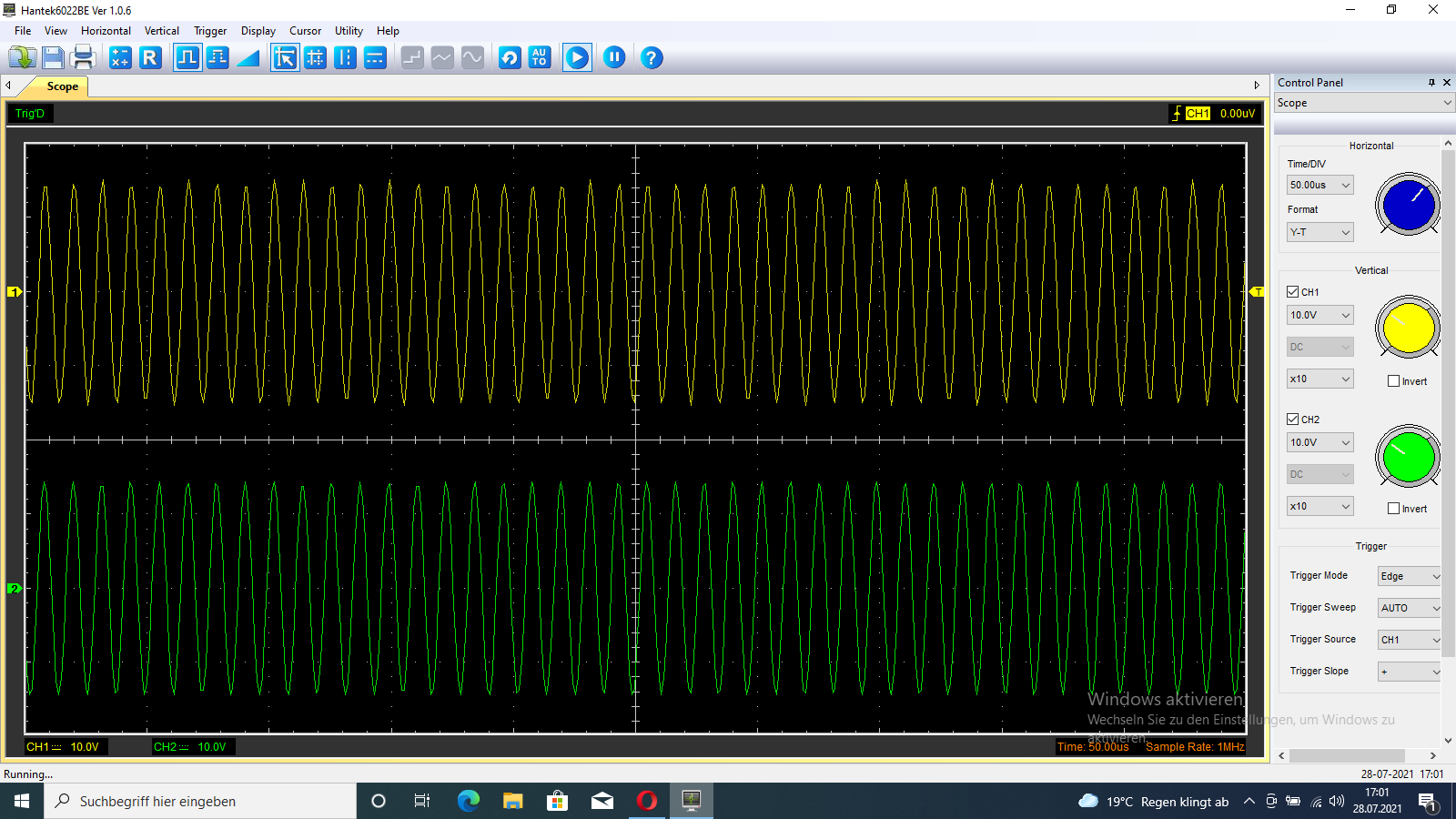
Task: Open the Vertical menu
Action: pos(162,31)
